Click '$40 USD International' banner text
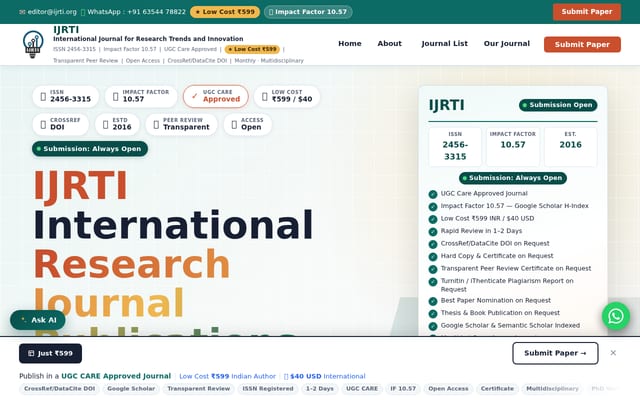 point(324,376)
